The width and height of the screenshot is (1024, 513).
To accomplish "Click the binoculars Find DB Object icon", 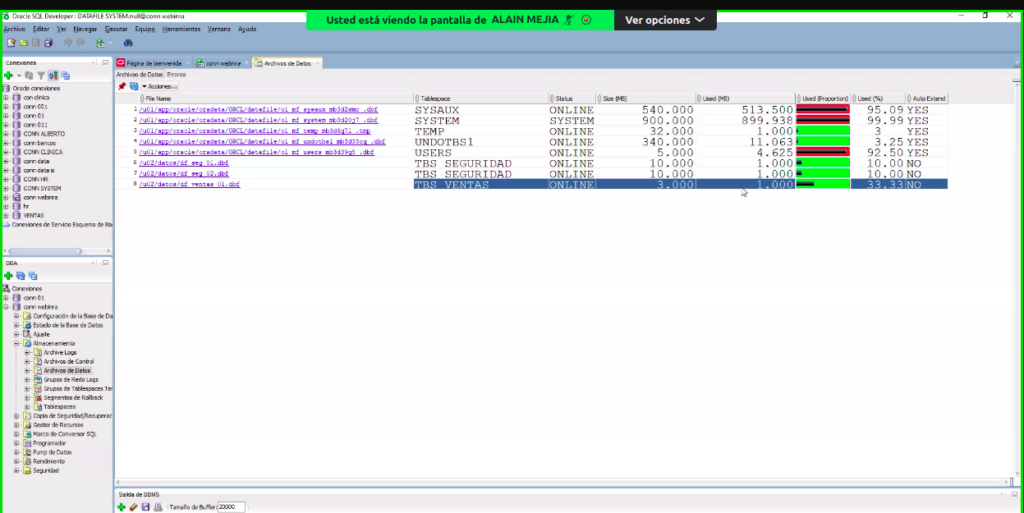I will (x=128, y=43).
